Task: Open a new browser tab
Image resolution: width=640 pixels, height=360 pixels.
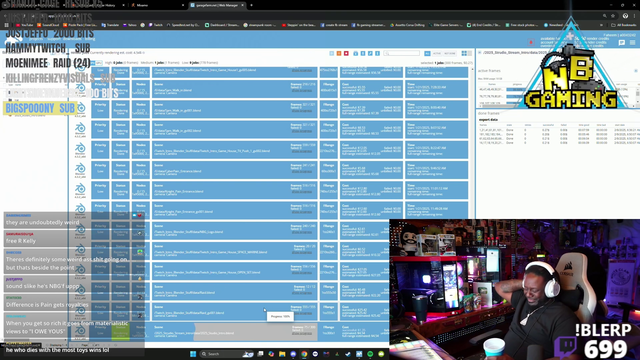Action: 251,5
